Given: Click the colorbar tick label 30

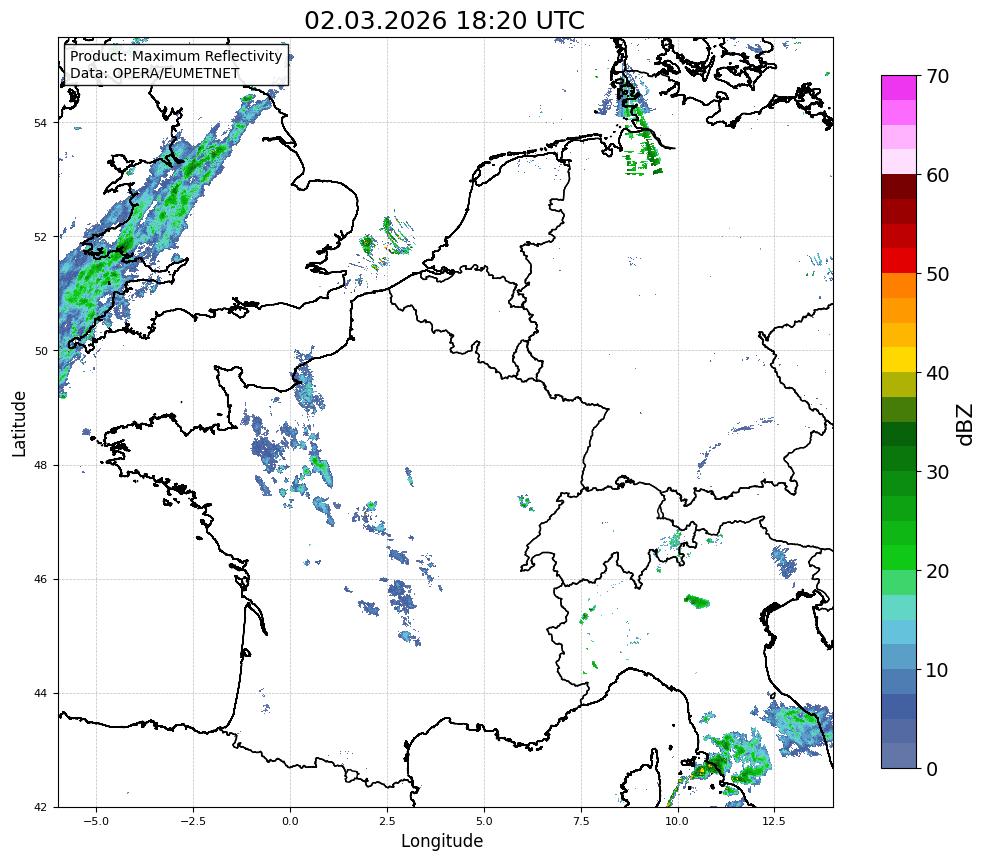Looking at the screenshot, I should coord(937,472).
